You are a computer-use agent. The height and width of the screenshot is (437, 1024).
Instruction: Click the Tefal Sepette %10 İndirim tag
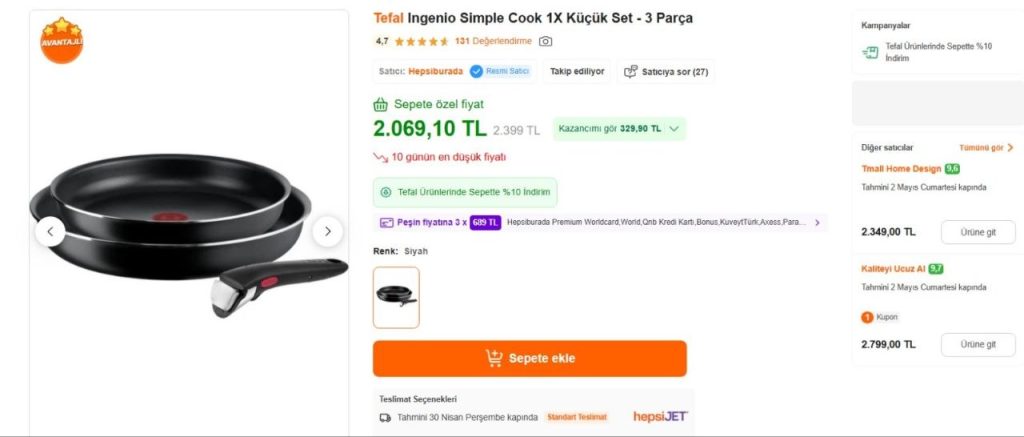pos(464,192)
